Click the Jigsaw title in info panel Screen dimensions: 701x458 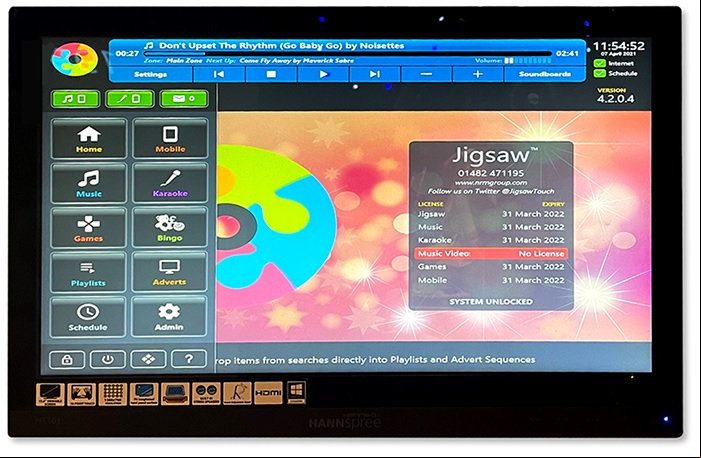coord(494,155)
